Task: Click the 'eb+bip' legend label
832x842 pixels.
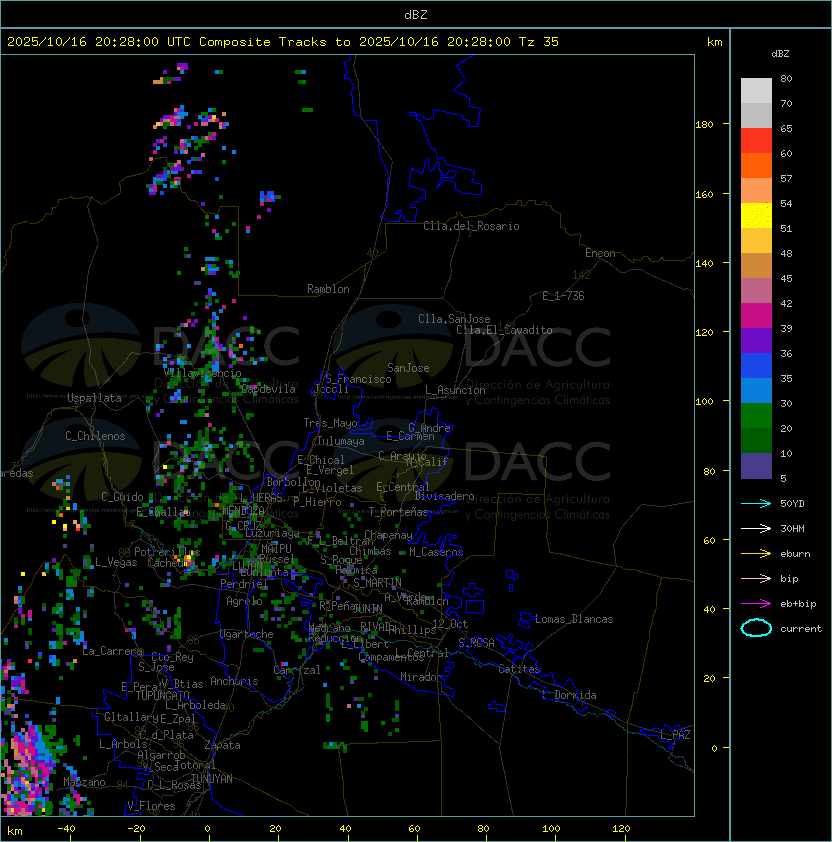Action: [x=798, y=604]
